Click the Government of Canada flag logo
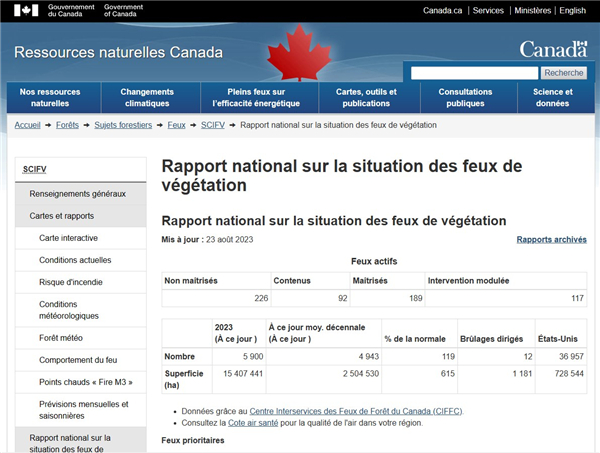The height and width of the screenshot is (453, 600). [x=29, y=10]
